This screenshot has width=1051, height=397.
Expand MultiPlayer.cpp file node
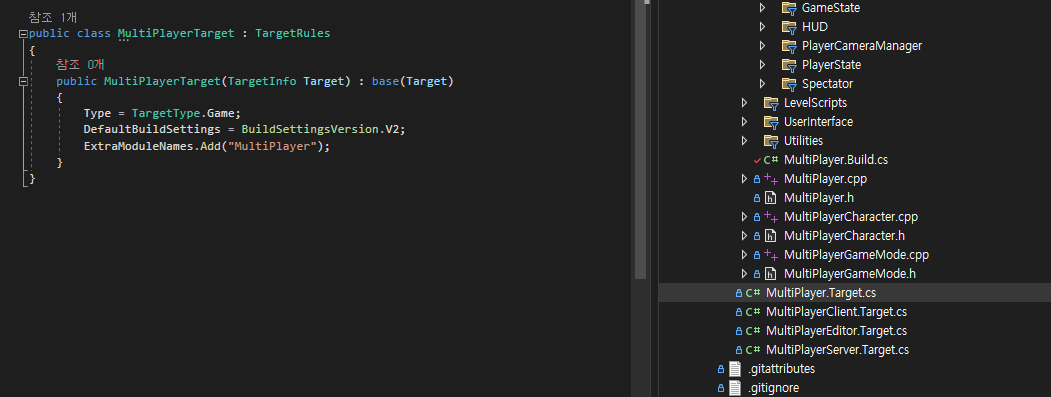coord(744,179)
